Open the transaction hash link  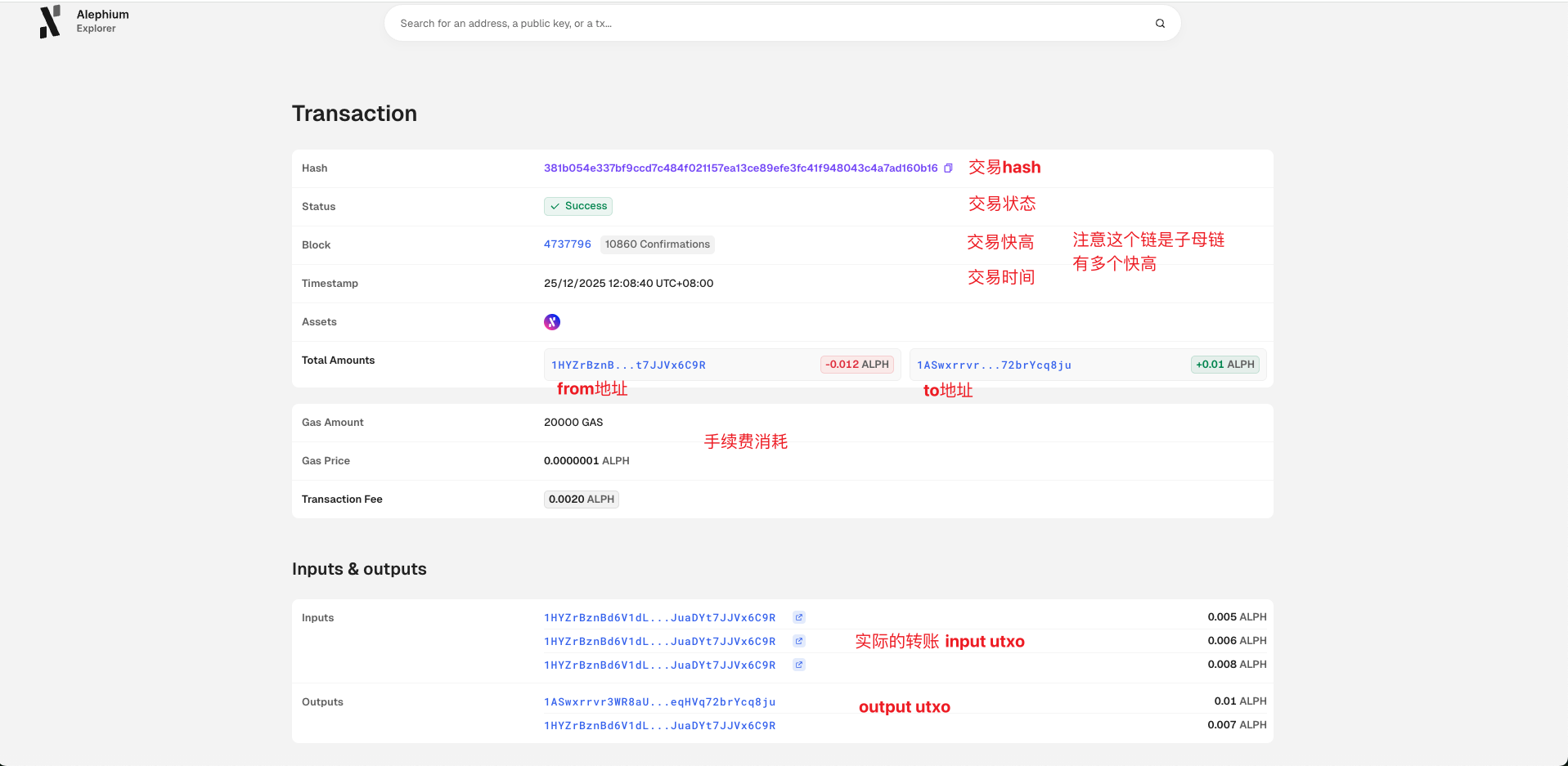[x=740, y=168]
